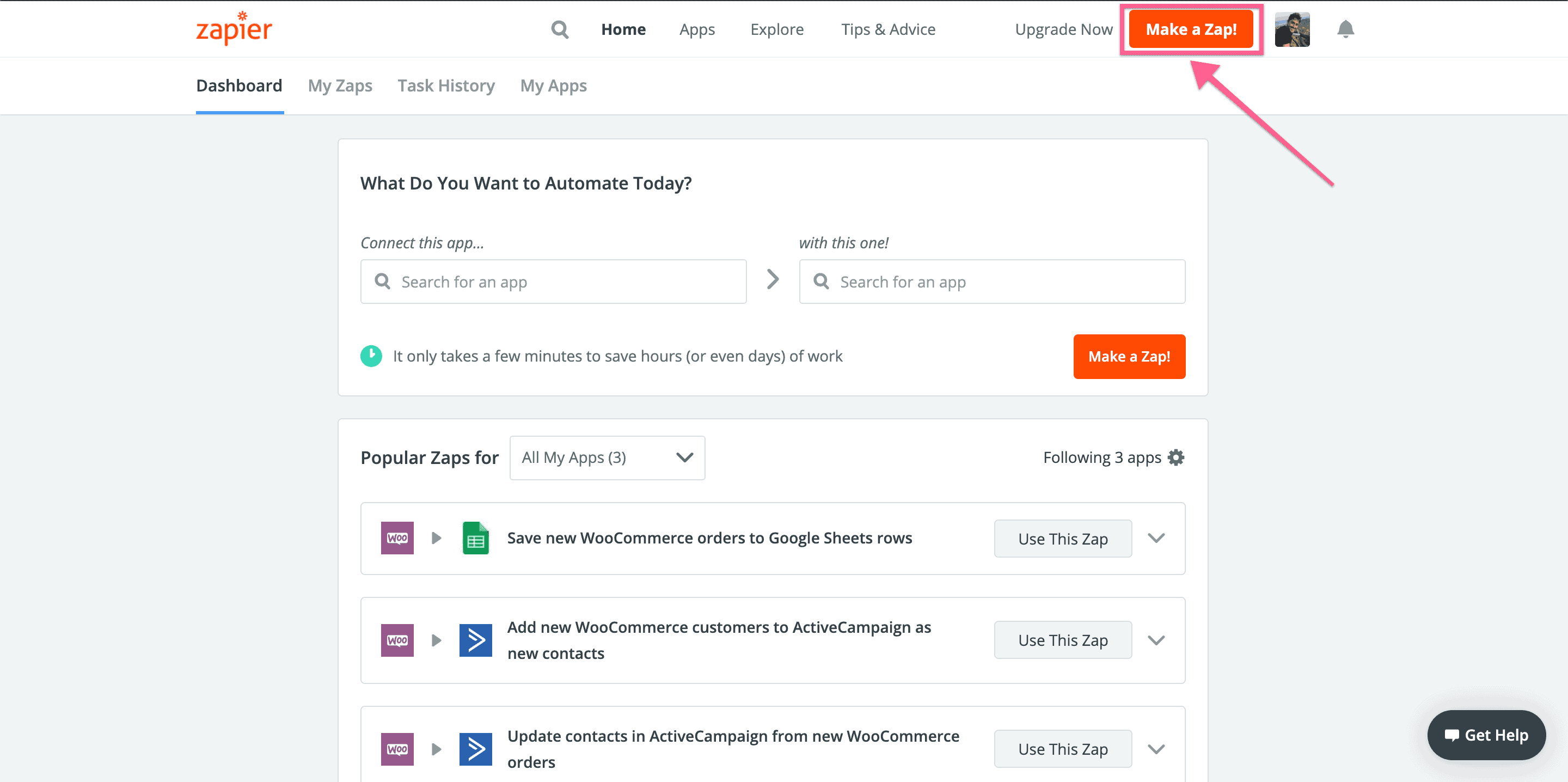Image resolution: width=1568 pixels, height=782 pixels.
Task: Open Tips & Advice in navigation
Action: click(x=888, y=29)
